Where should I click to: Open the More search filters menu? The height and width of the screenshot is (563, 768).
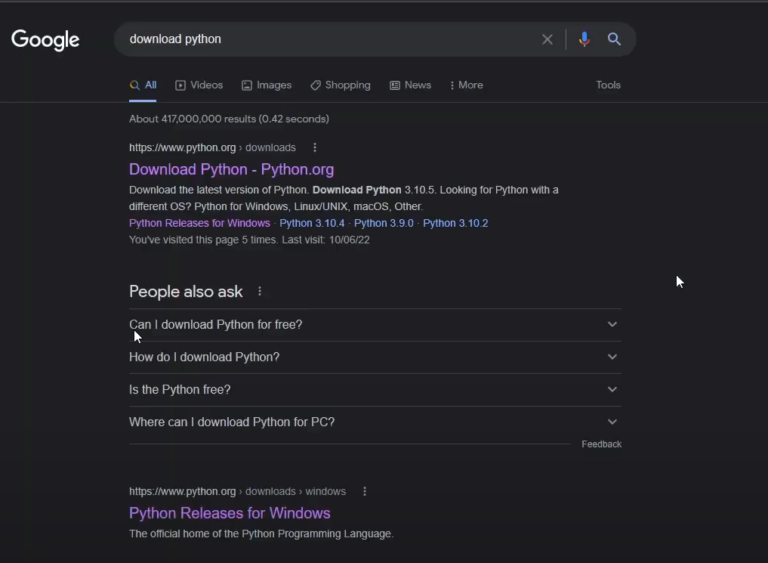[x=466, y=86]
